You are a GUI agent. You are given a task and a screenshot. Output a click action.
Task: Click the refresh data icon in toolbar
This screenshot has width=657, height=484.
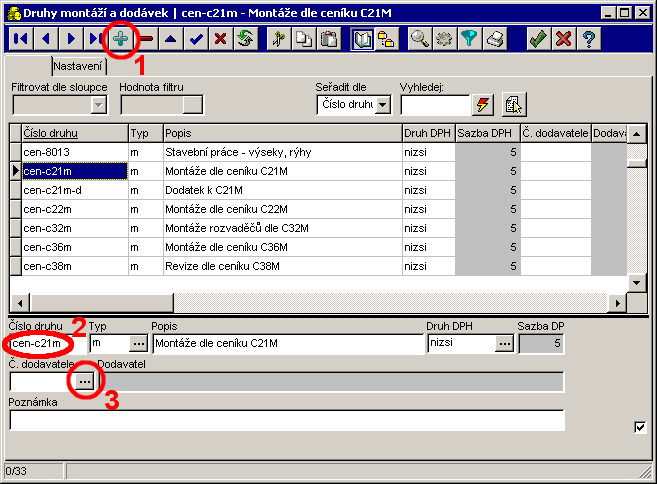pos(245,39)
